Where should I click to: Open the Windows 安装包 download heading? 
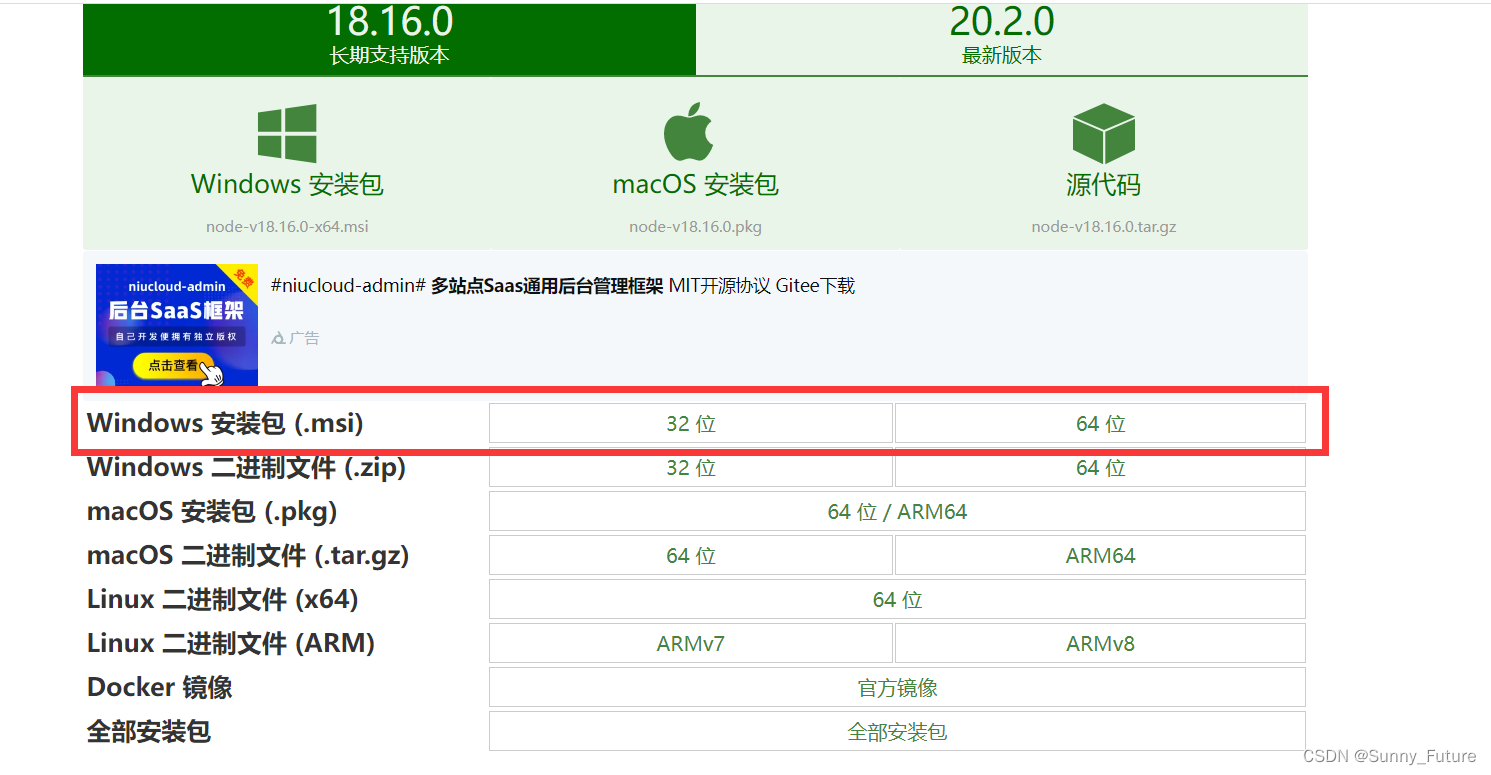tap(287, 185)
